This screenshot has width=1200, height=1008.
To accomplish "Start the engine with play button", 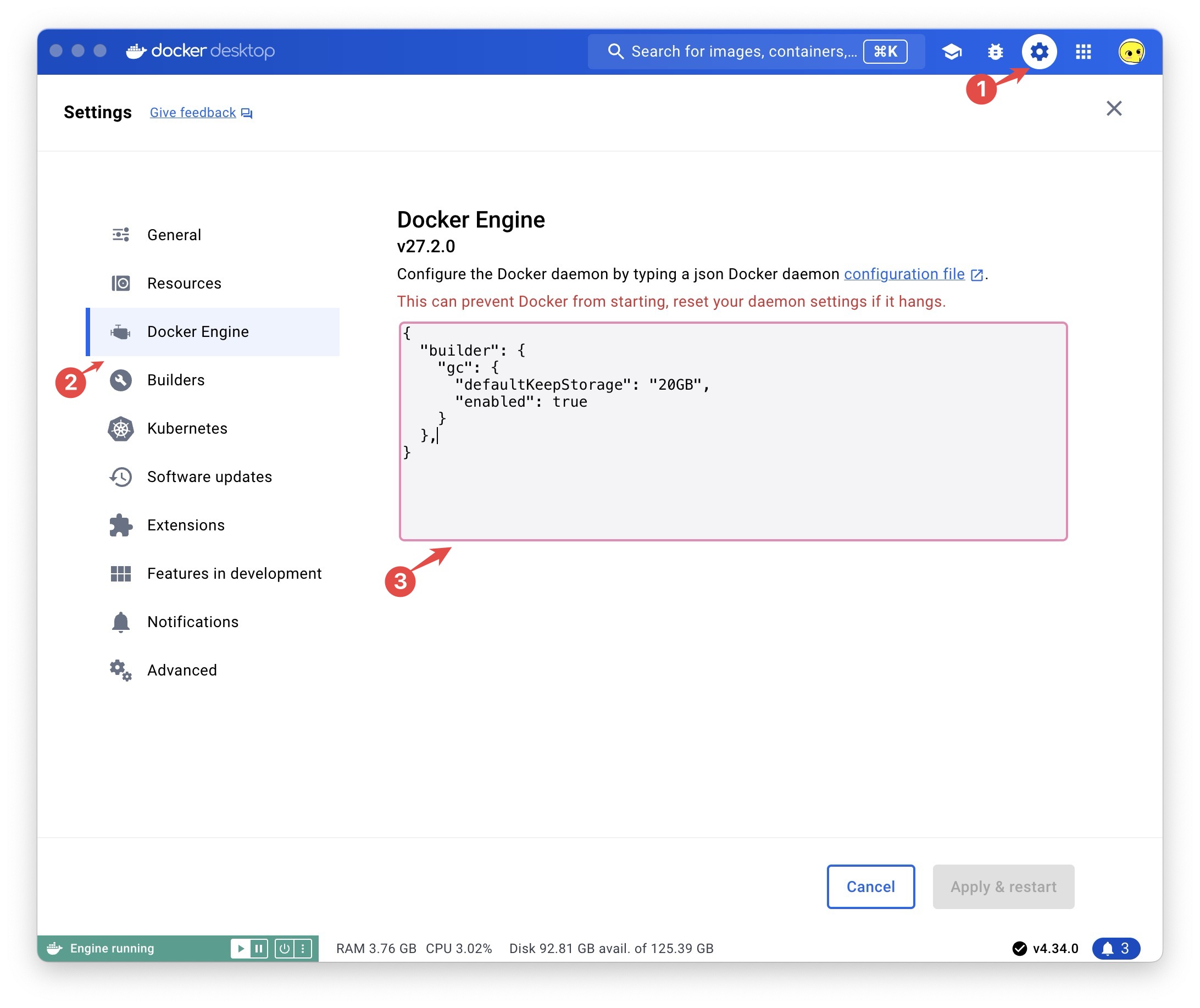I will click(x=241, y=949).
